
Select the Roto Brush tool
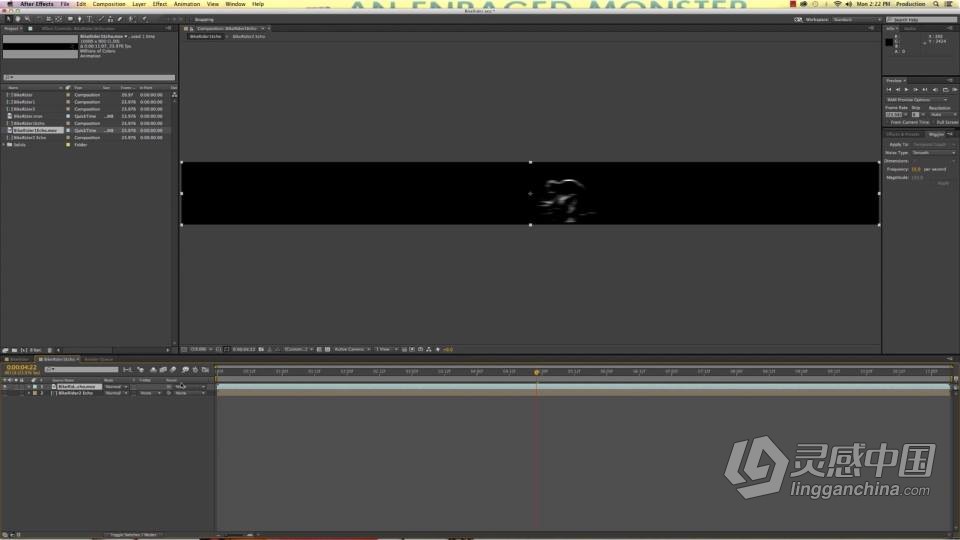click(x=131, y=19)
